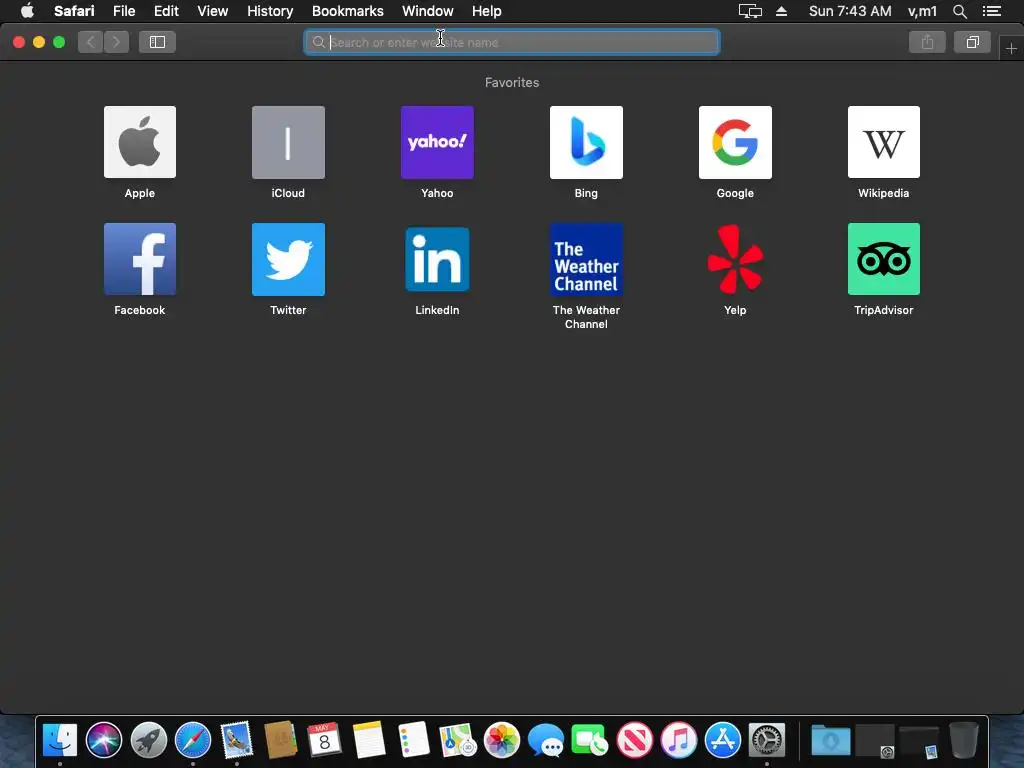This screenshot has height=768, width=1024.
Task: Open the Yelp favorite
Action: (735, 259)
